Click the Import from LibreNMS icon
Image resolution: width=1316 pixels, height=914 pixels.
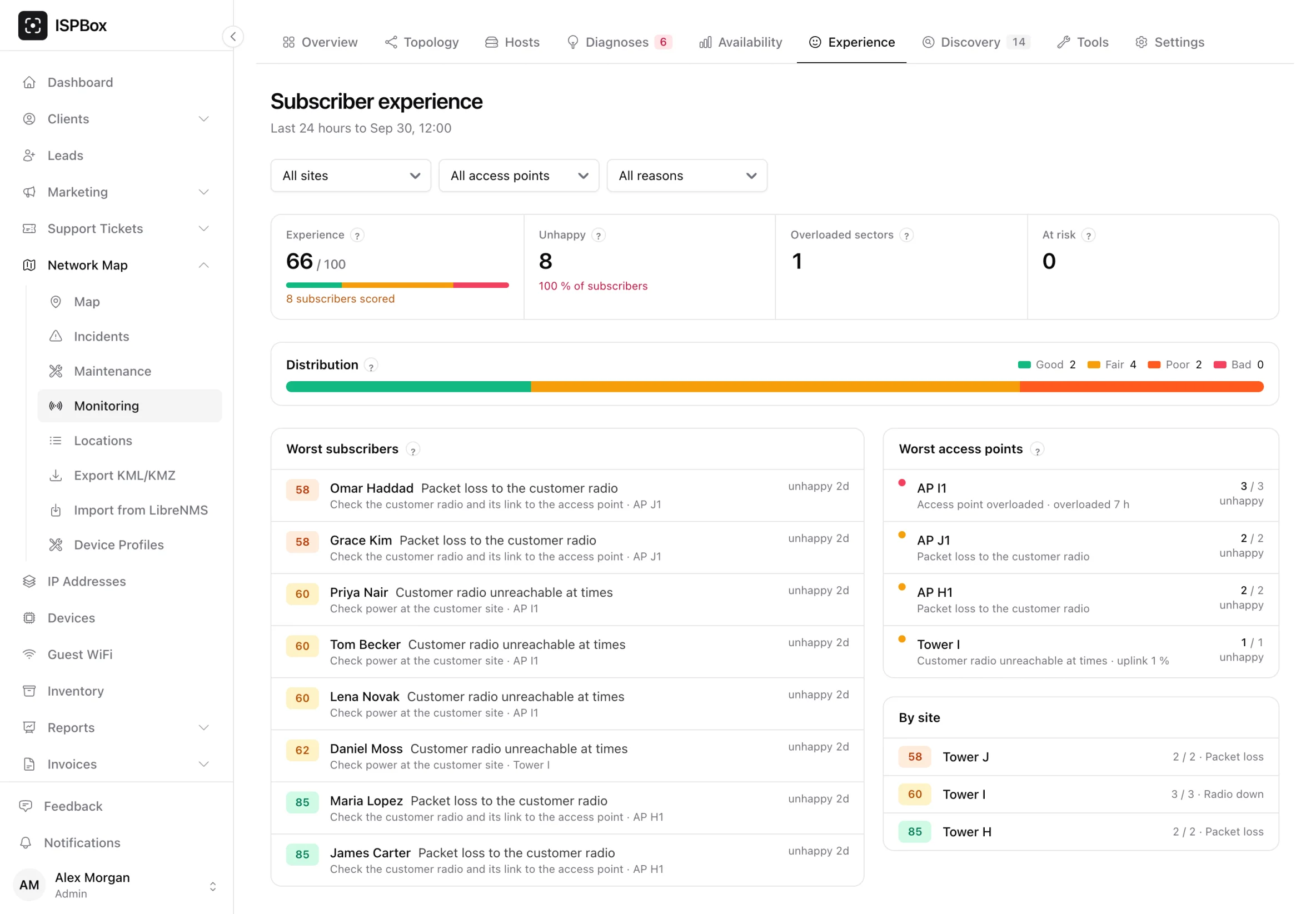point(56,510)
